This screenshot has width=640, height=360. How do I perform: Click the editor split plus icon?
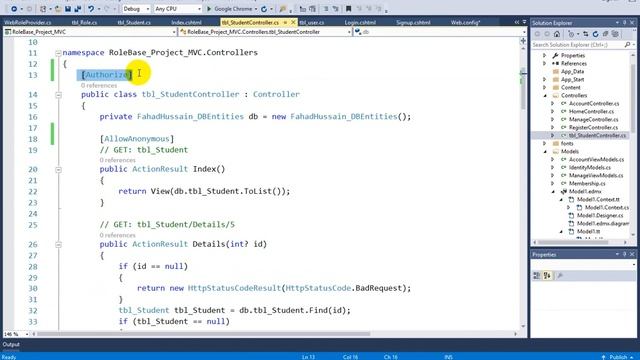(523, 41)
